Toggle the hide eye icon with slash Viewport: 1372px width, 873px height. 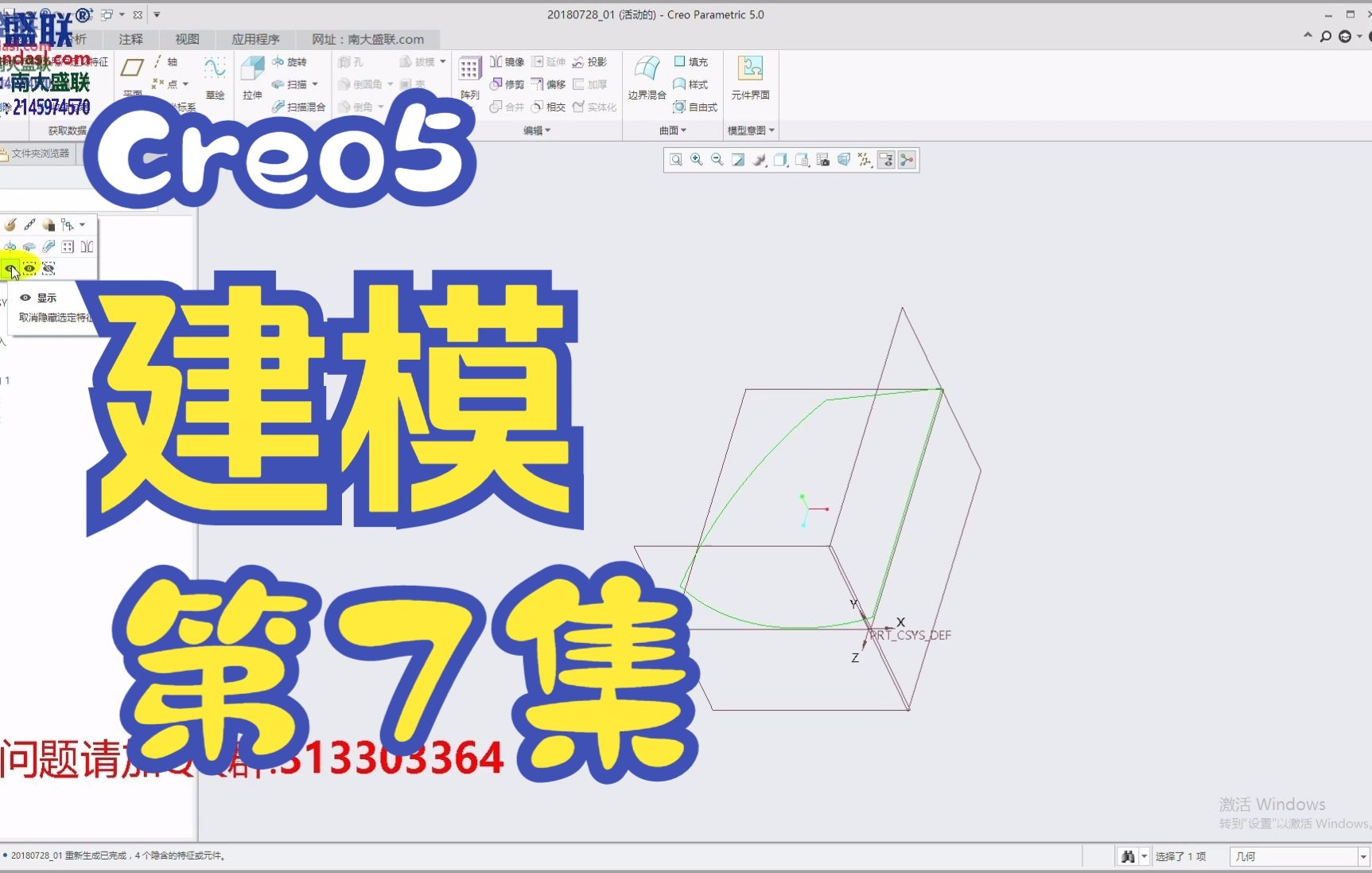(49, 268)
